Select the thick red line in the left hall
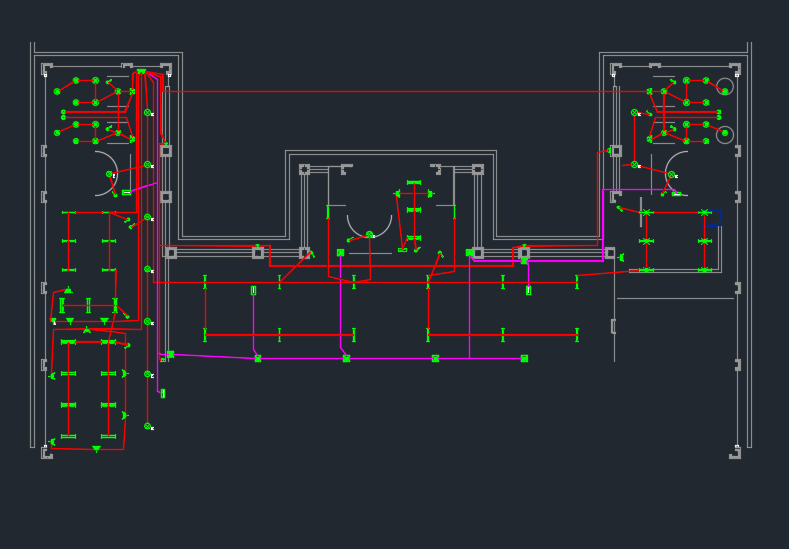This screenshot has height=549, width=789. point(279,335)
